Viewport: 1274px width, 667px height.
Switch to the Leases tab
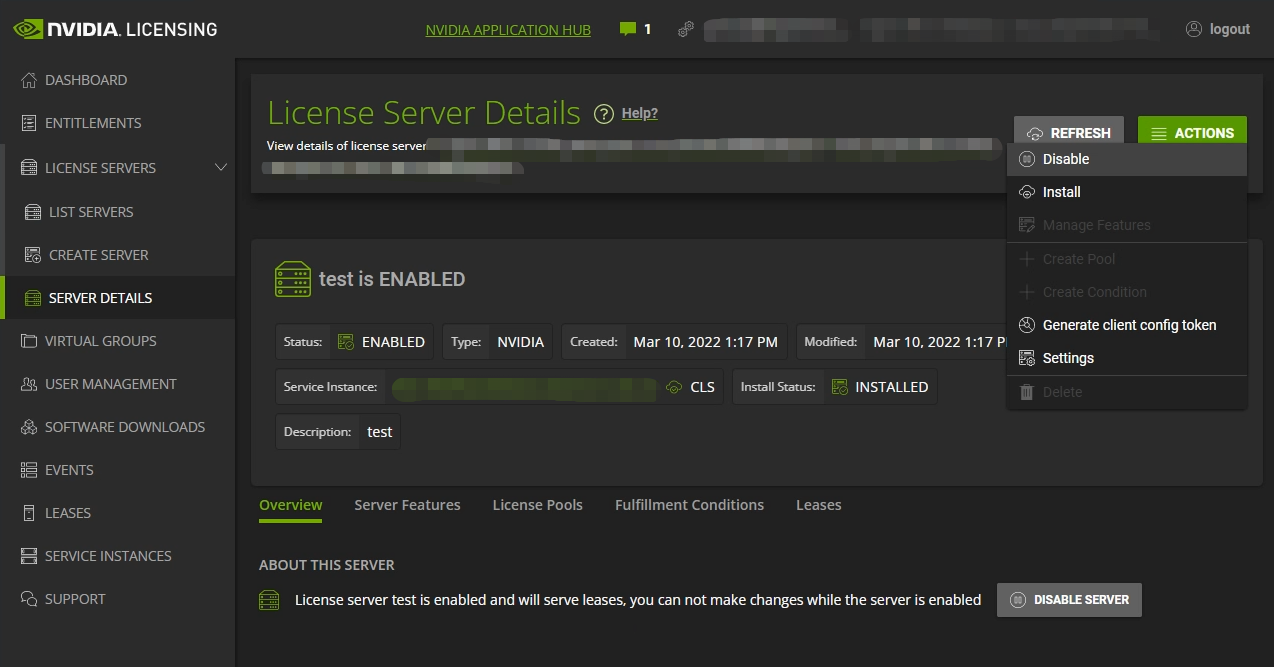click(819, 505)
